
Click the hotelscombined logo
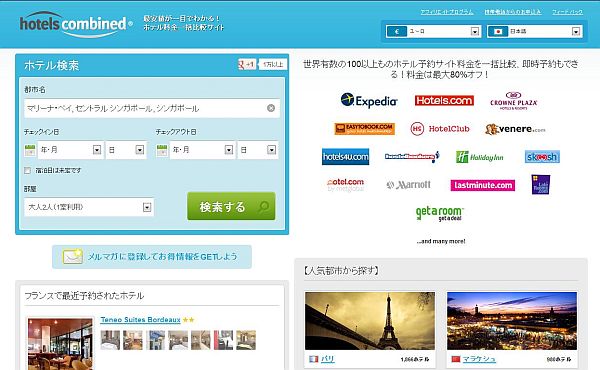pyautogui.click(x=76, y=24)
